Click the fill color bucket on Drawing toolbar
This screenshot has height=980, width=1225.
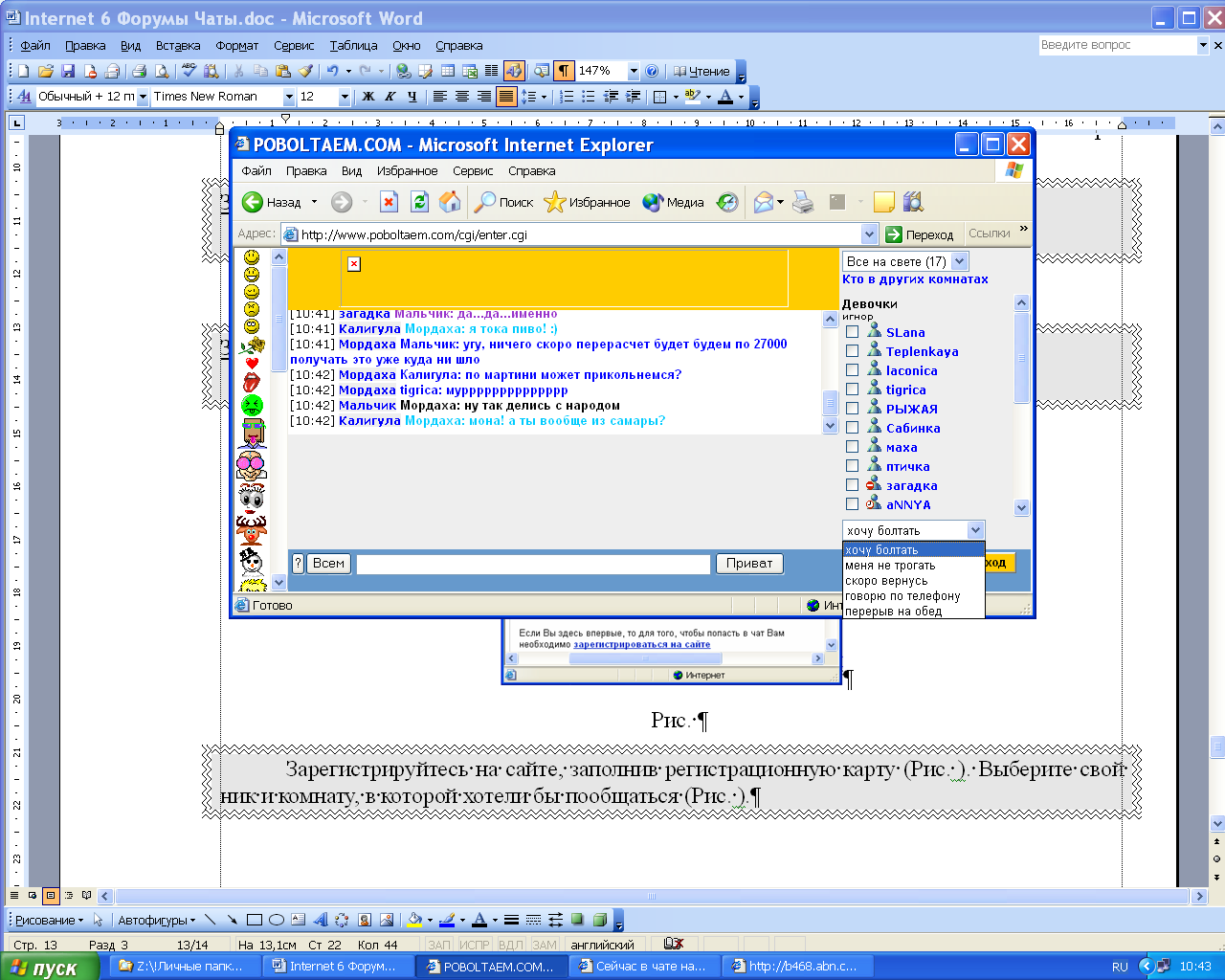pos(414,920)
